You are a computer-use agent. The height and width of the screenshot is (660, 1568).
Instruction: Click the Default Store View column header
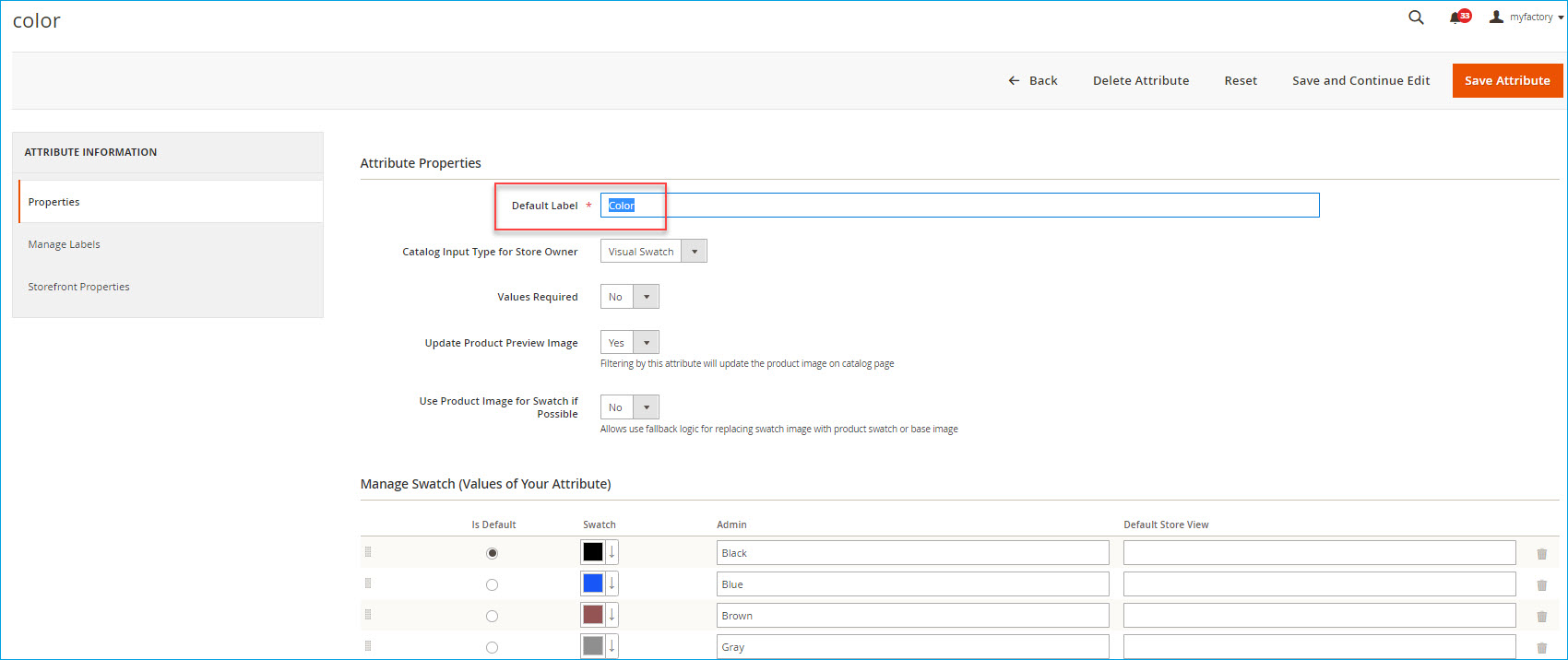[1166, 524]
